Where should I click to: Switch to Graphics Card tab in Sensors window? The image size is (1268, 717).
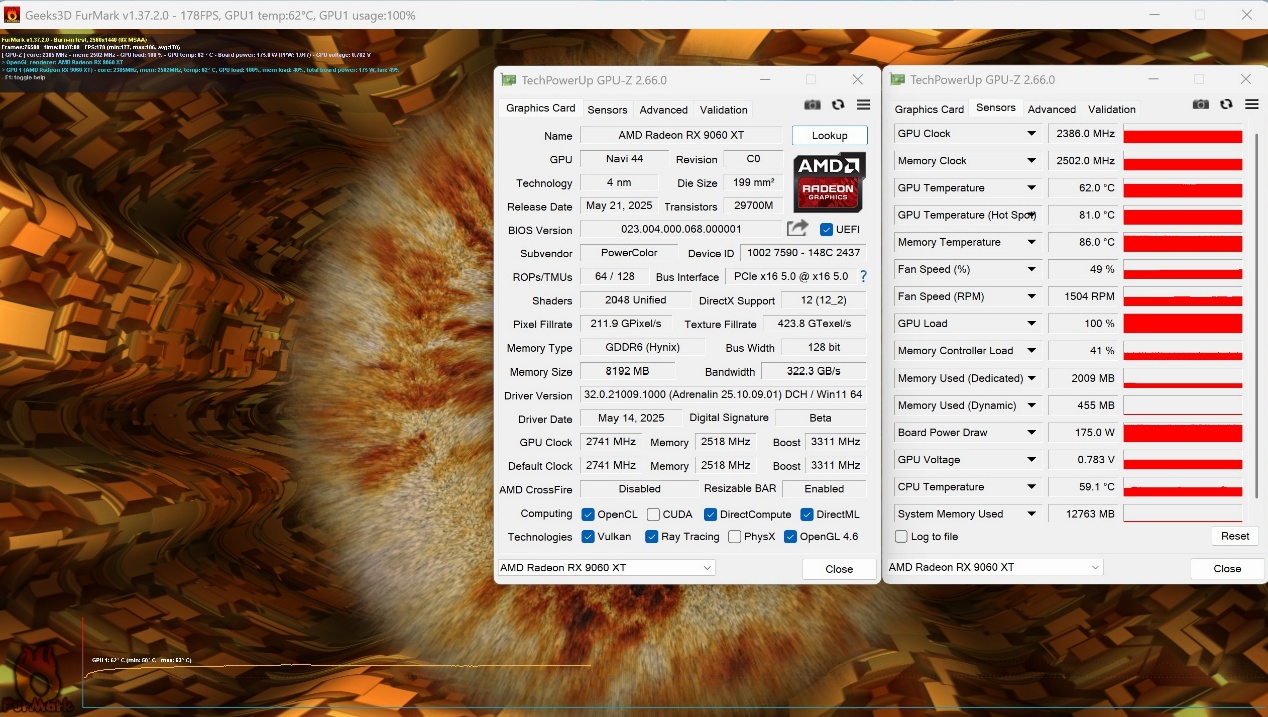[929, 110]
